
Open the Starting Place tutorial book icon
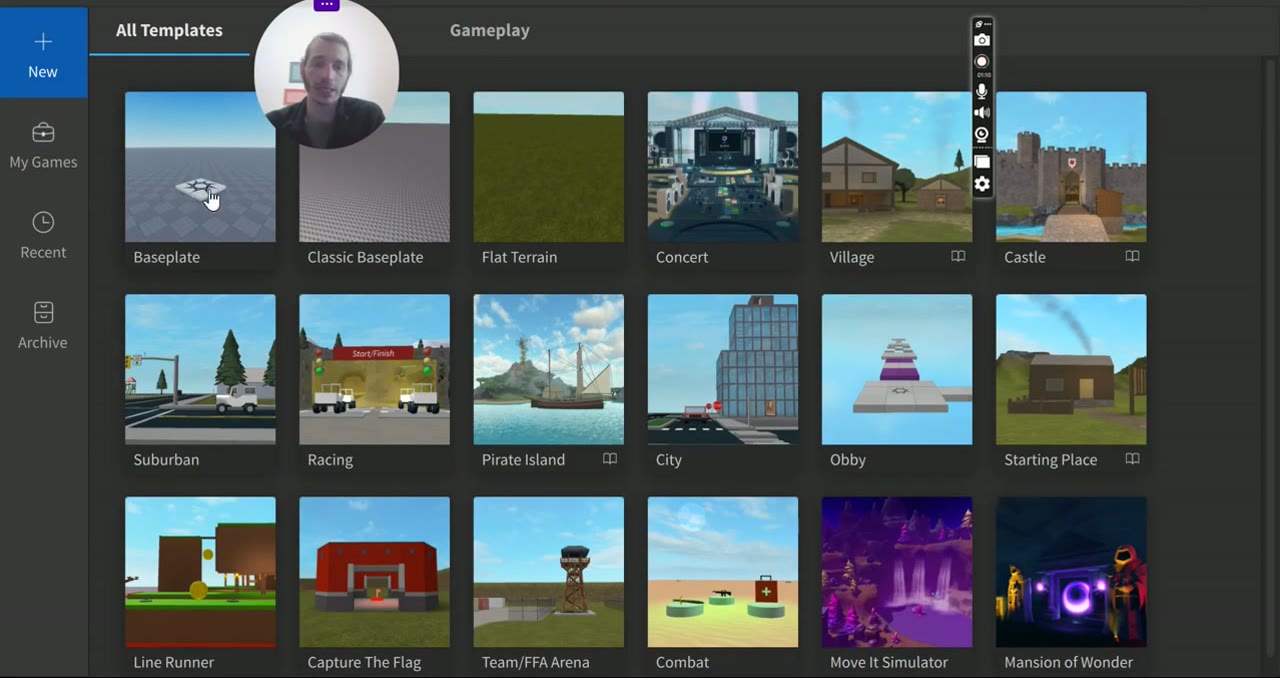click(x=1132, y=459)
